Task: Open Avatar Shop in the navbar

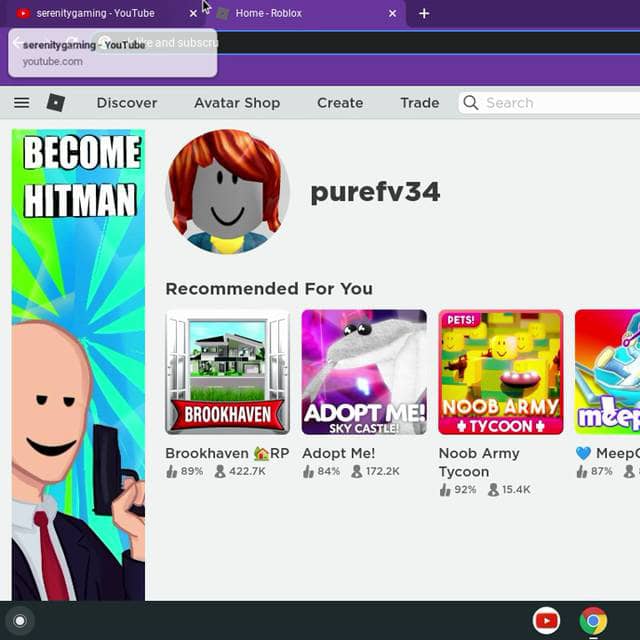Action: 237,103
